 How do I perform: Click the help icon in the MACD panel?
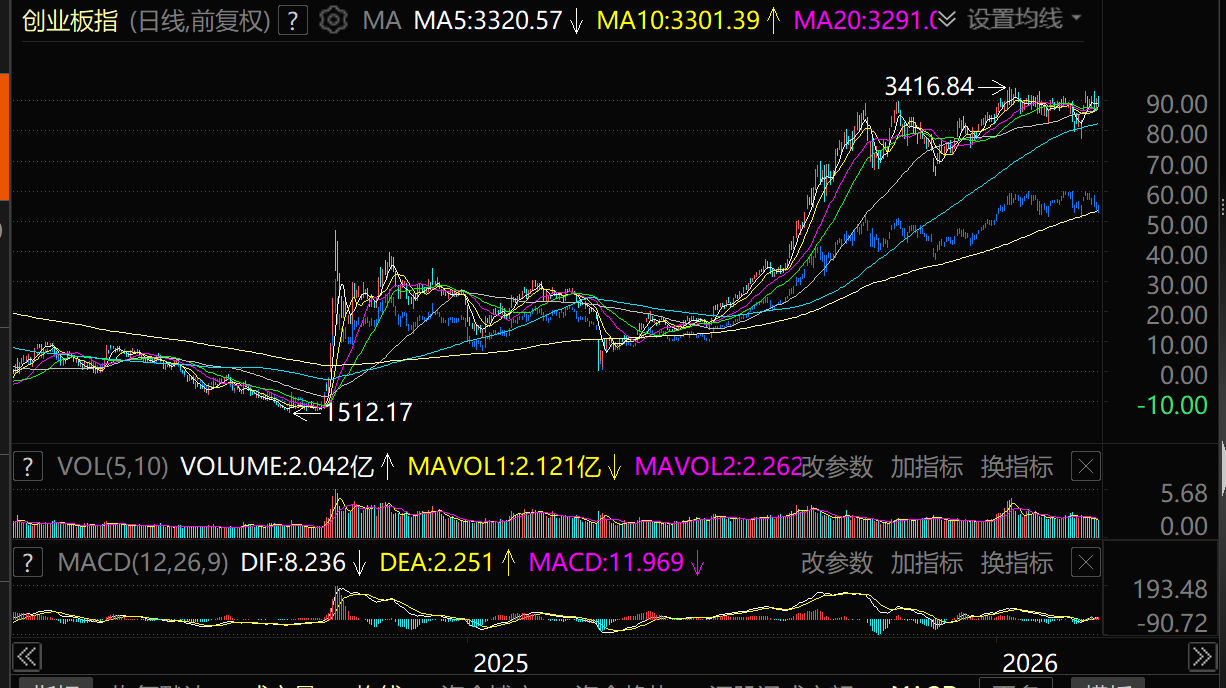(x=28, y=562)
